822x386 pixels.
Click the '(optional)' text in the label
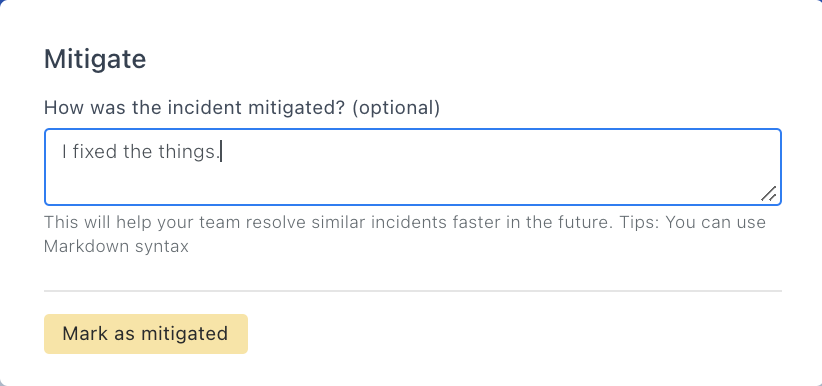click(396, 108)
